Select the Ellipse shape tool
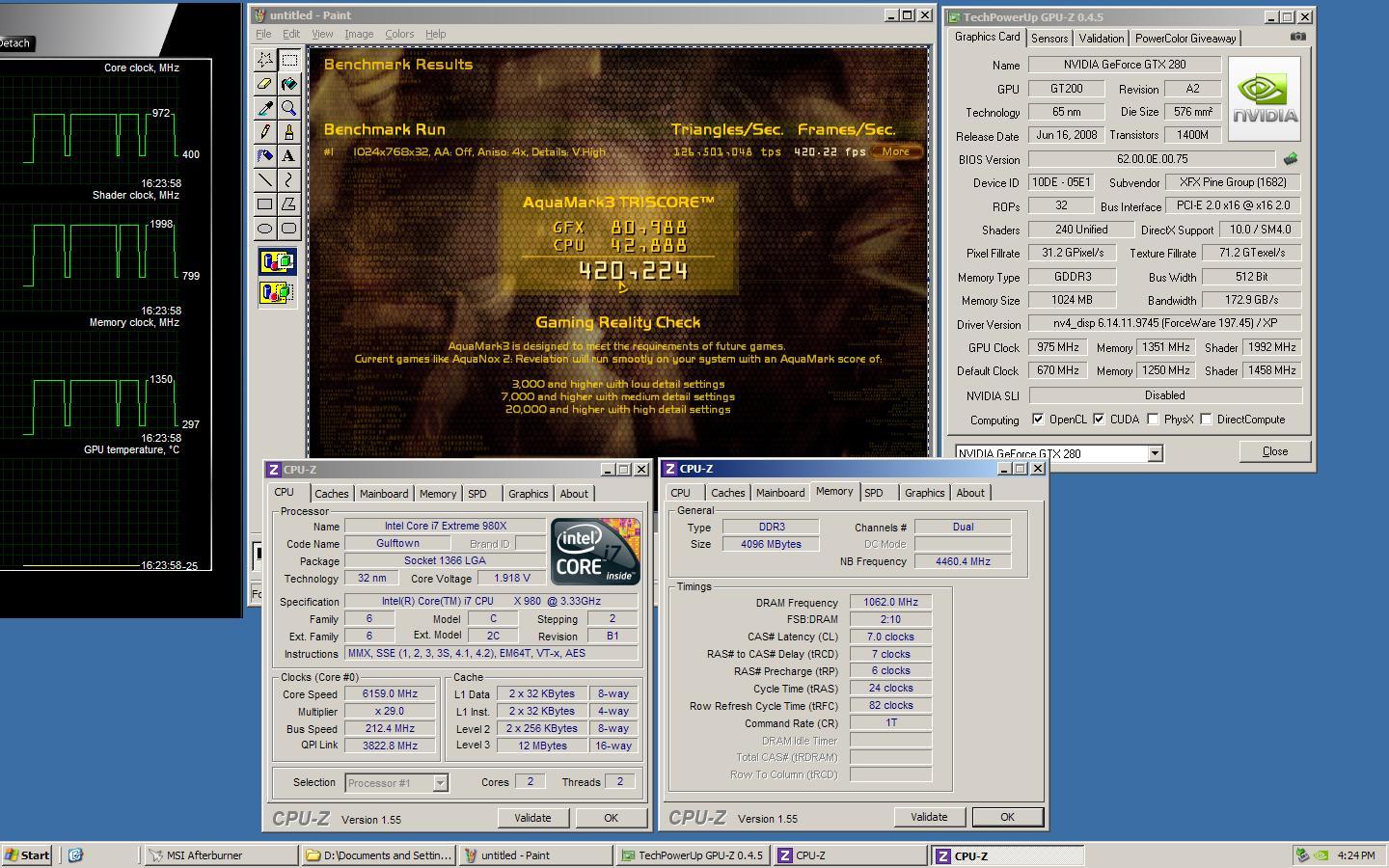Viewport: 1389px width, 868px height. 264,229
